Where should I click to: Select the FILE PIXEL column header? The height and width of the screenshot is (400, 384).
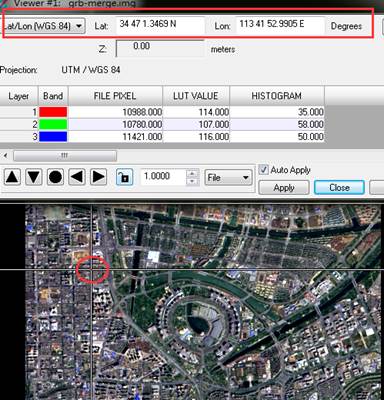click(x=115, y=96)
